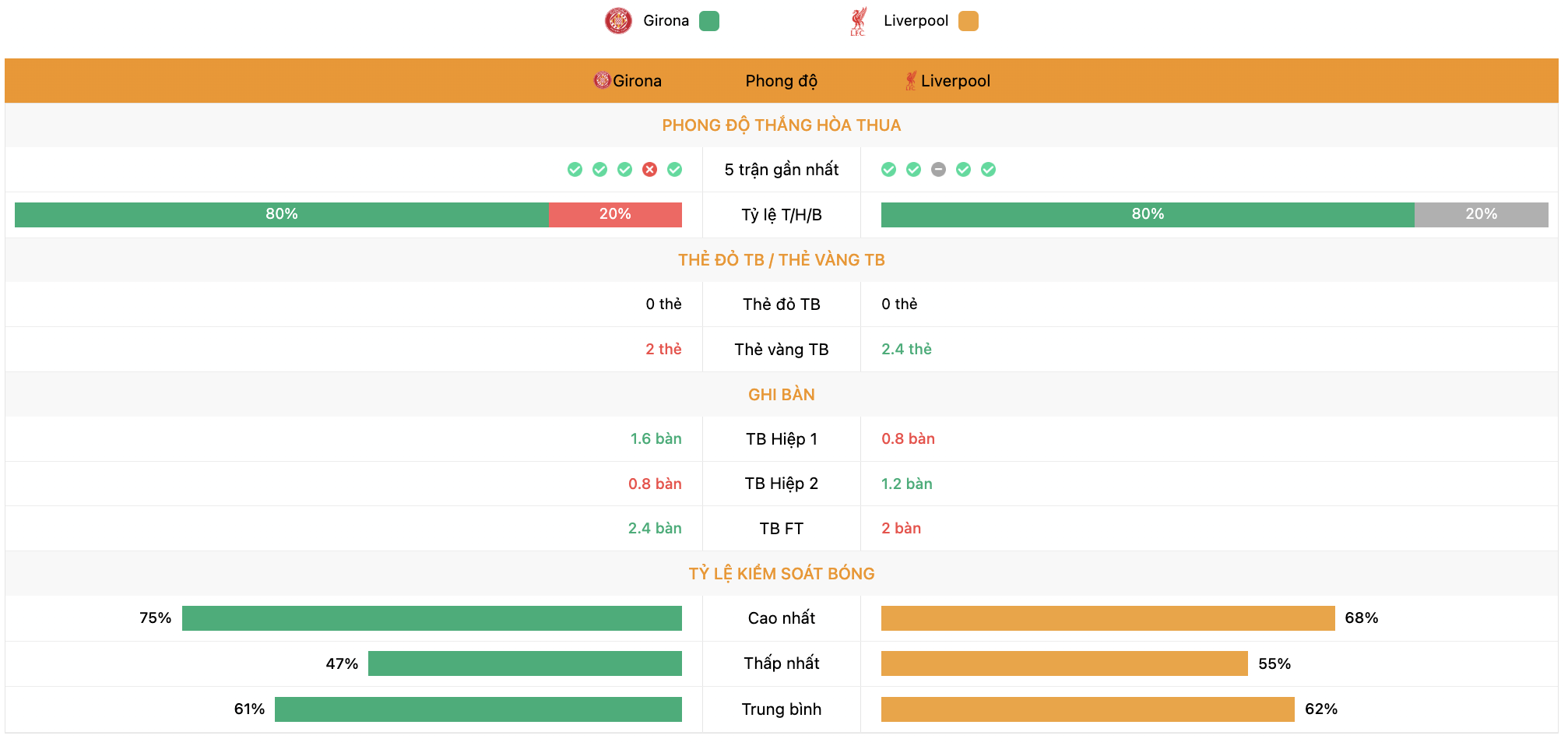Click the 'Thẻ đỏ TB' row label
This screenshot has height=746, width=1568.
point(781,304)
